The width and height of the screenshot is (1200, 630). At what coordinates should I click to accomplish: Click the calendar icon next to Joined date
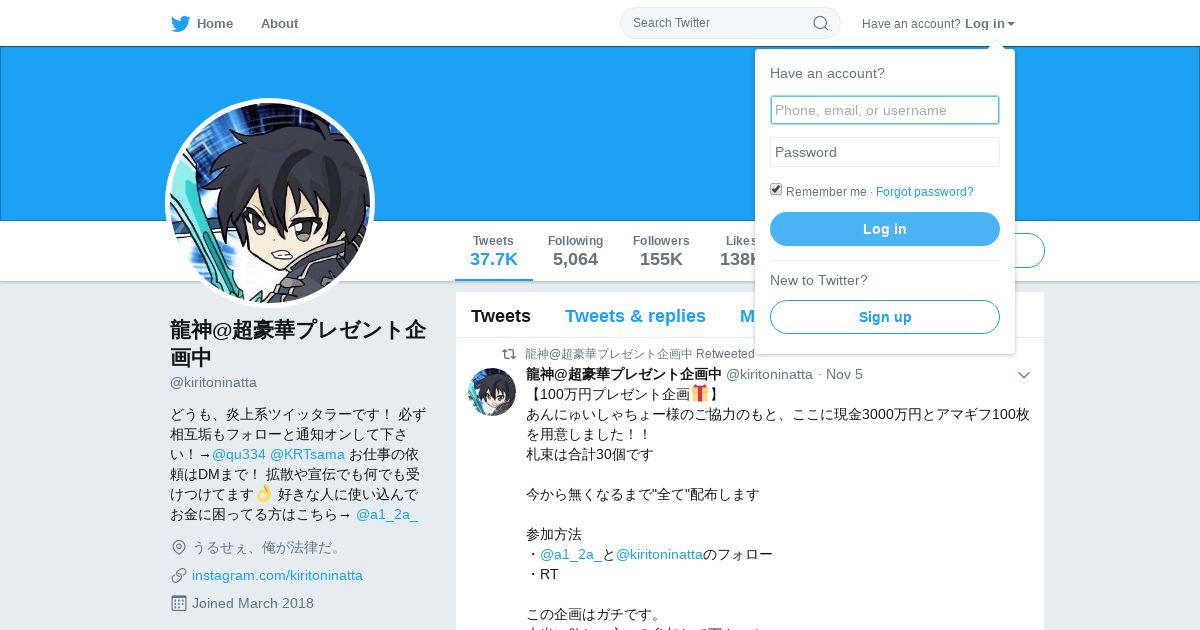point(179,603)
